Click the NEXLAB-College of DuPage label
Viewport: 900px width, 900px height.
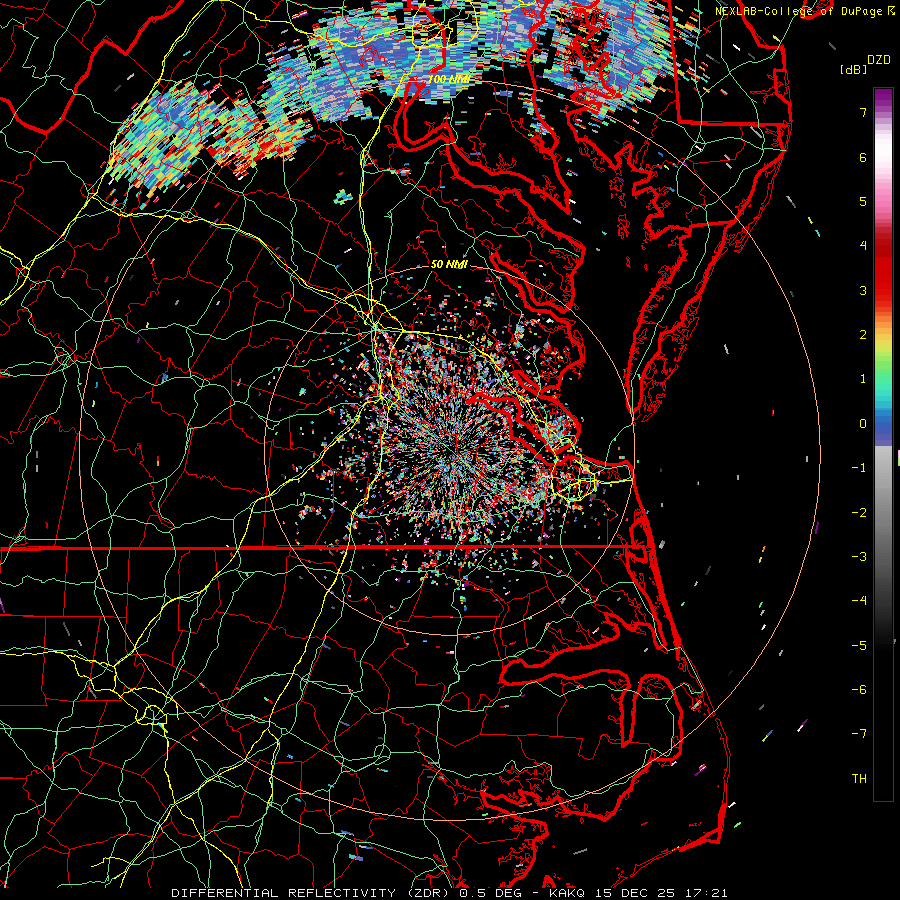point(798,11)
